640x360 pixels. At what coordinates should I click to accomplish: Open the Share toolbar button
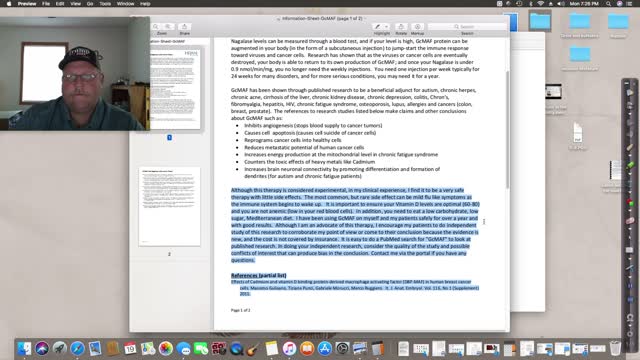coord(184,27)
